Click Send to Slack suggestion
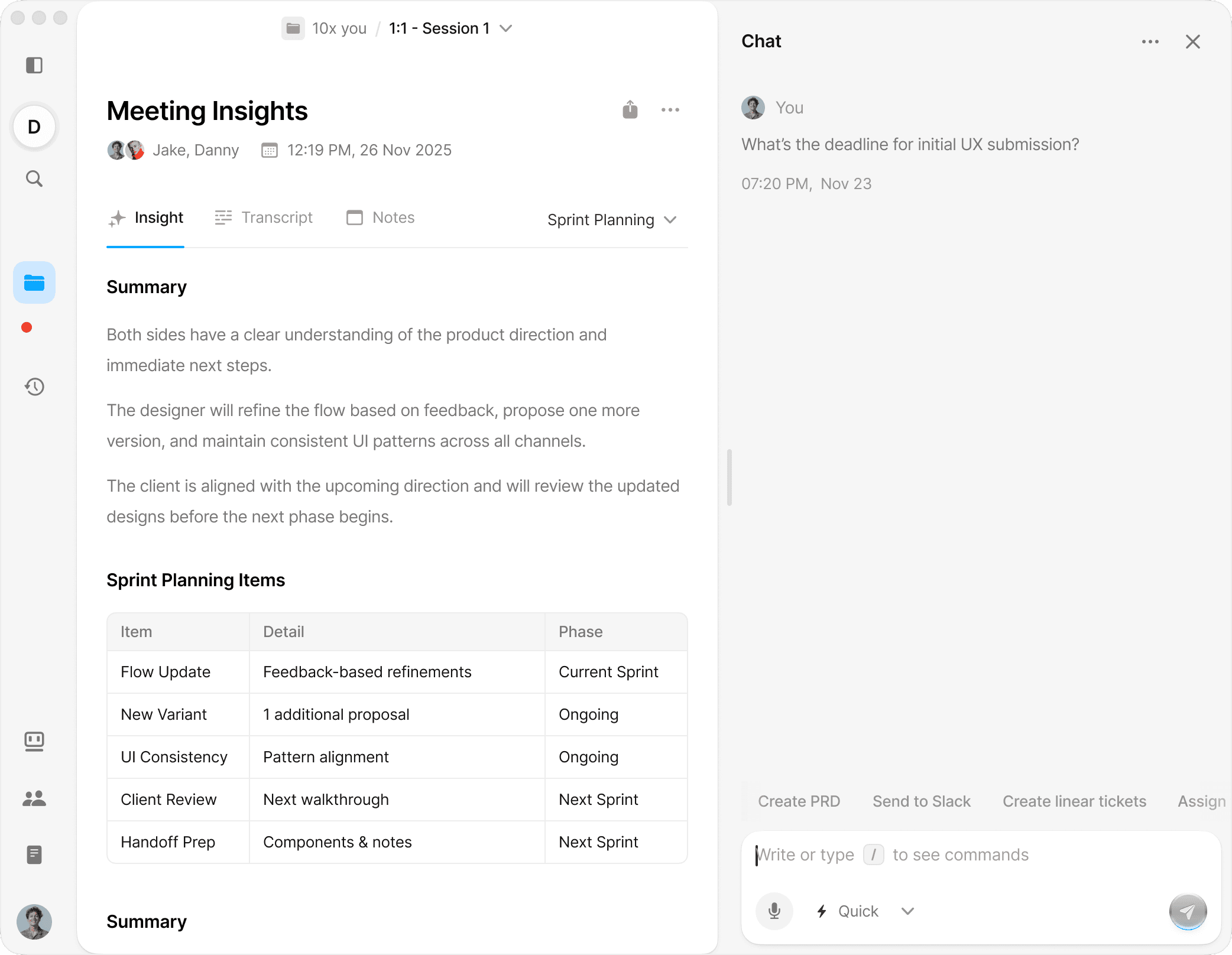Image resolution: width=1232 pixels, height=955 pixels. [x=921, y=801]
